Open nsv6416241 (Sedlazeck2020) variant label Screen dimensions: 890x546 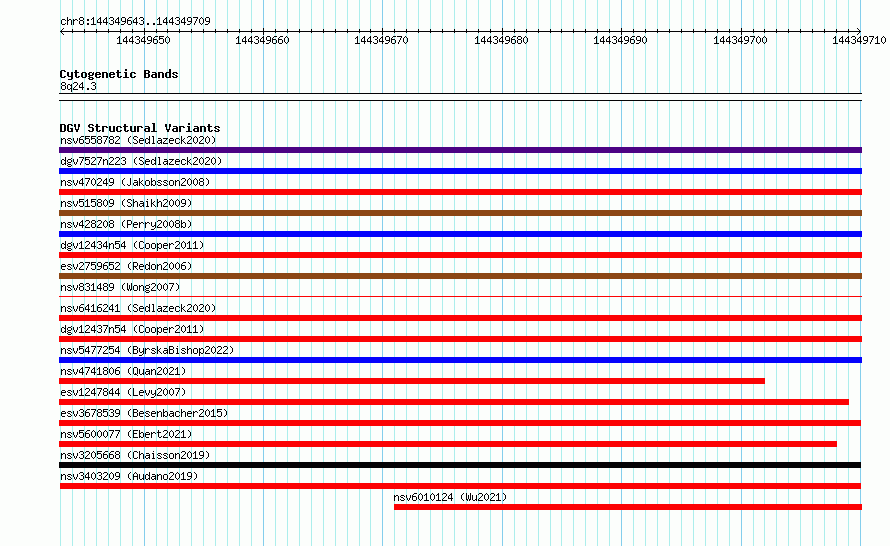(x=138, y=308)
